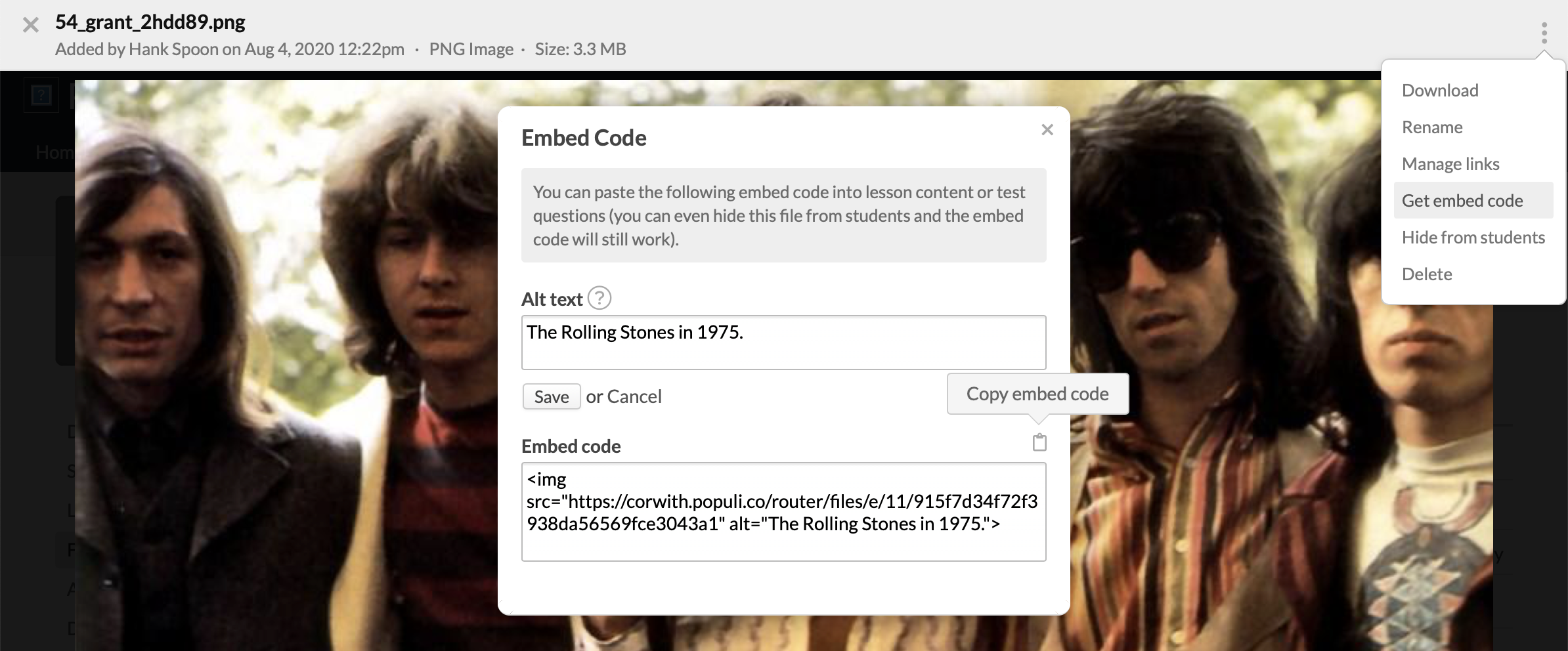Select Rename in the file menu
This screenshot has height=651, width=1568.
pyautogui.click(x=1432, y=127)
